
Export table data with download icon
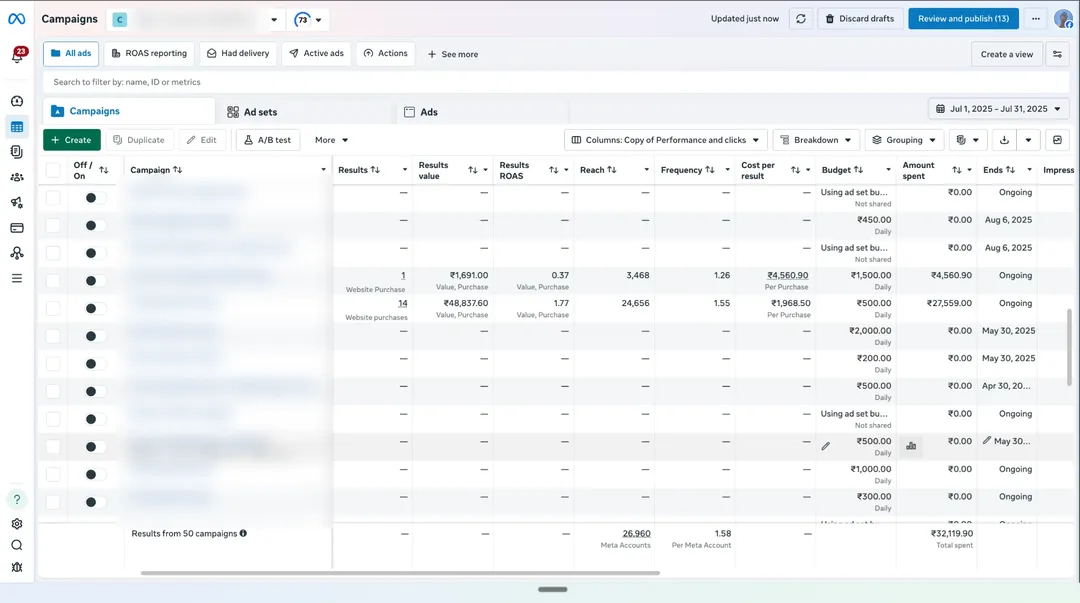click(x=1004, y=140)
